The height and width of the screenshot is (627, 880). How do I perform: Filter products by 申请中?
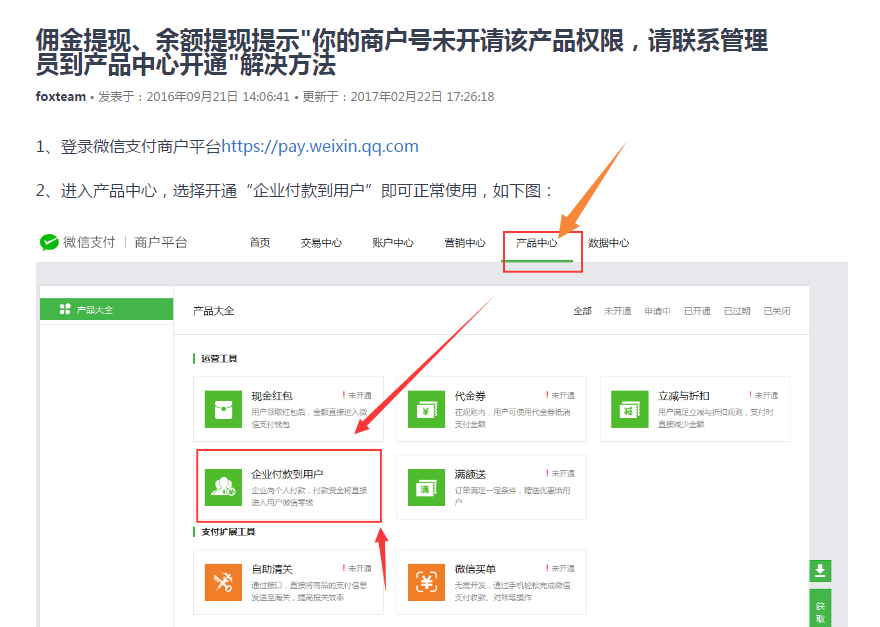pos(657,311)
